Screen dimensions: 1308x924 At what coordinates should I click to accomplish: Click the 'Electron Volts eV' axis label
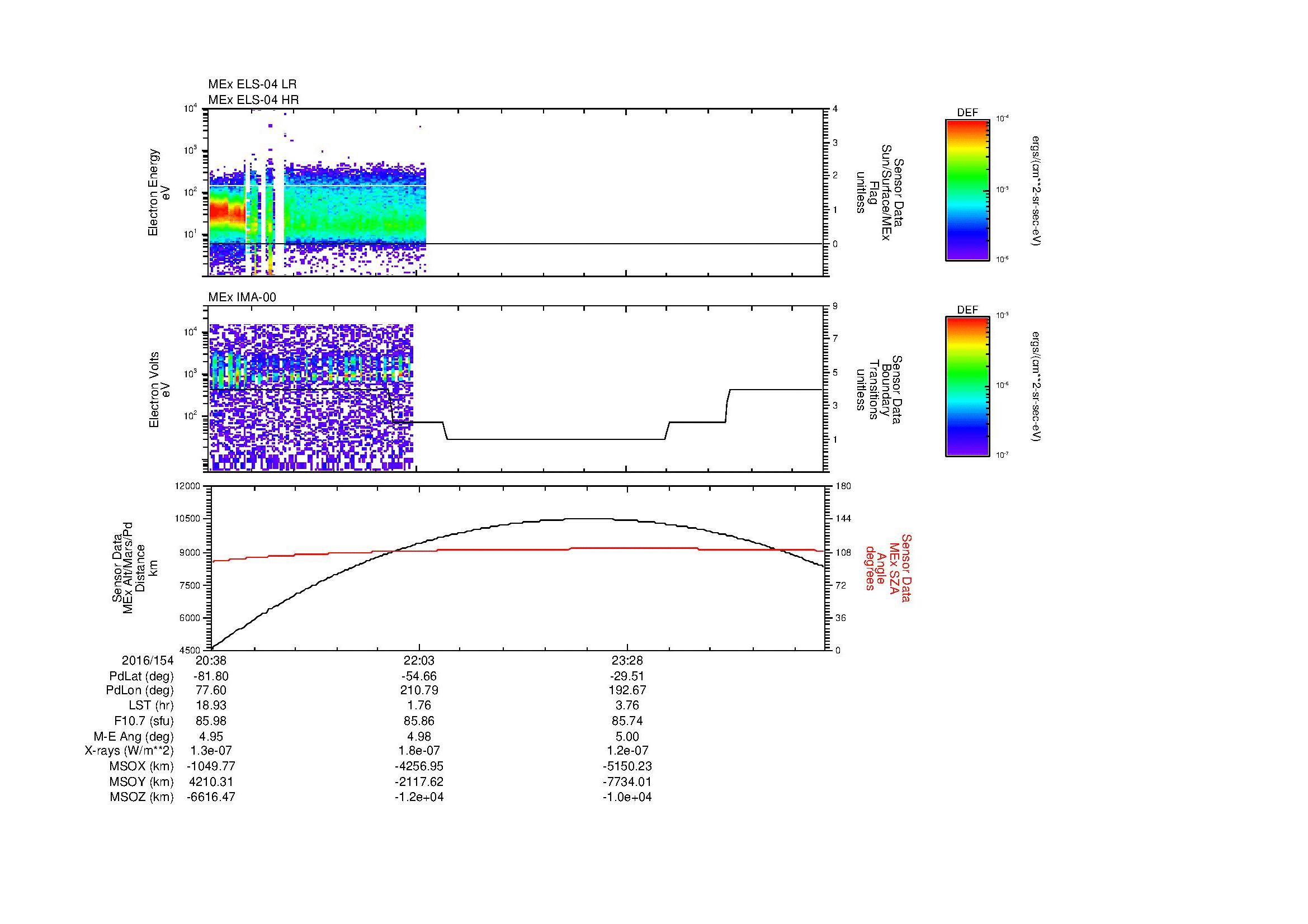pos(159,390)
